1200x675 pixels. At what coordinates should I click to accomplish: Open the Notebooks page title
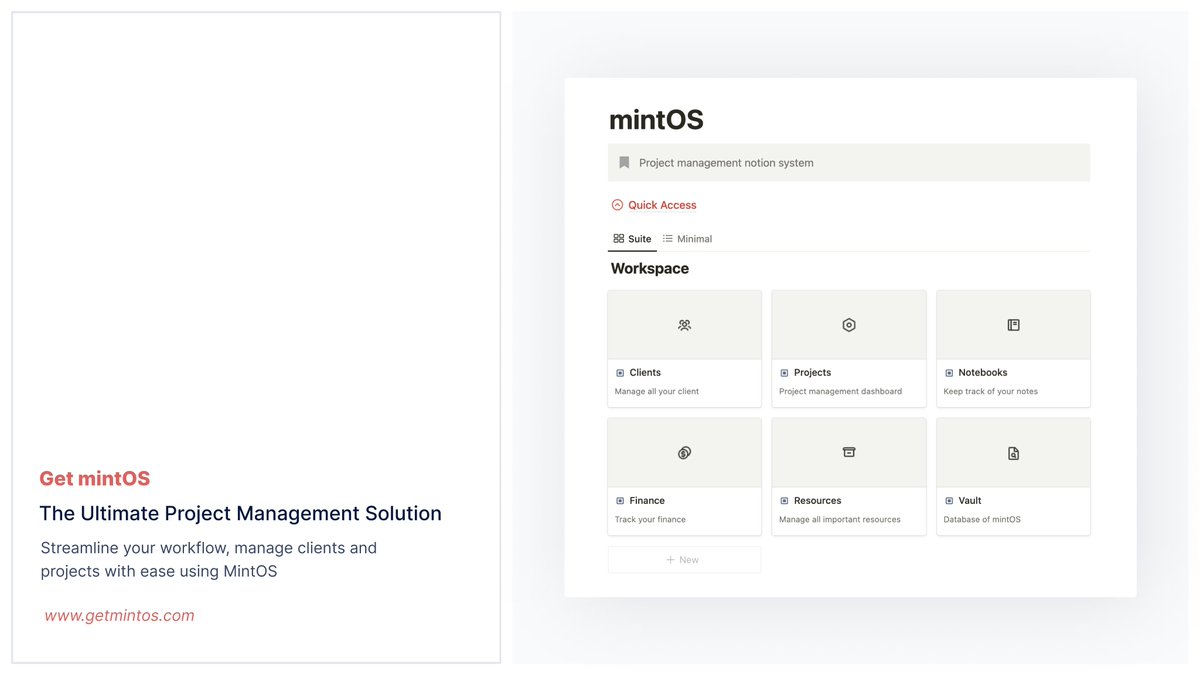click(x=983, y=373)
